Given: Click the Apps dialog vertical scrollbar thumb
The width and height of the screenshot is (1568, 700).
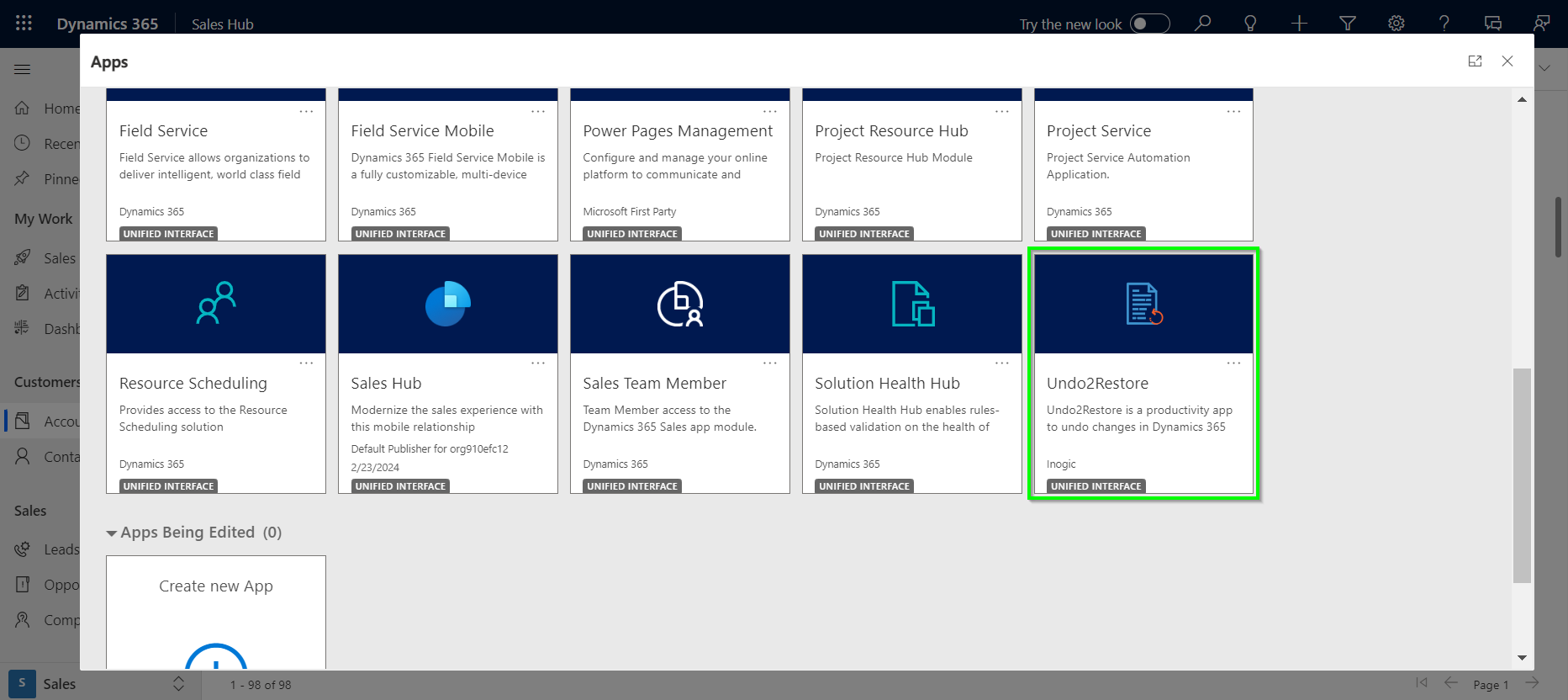Looking at the screenshot, I should point(1522,475).
